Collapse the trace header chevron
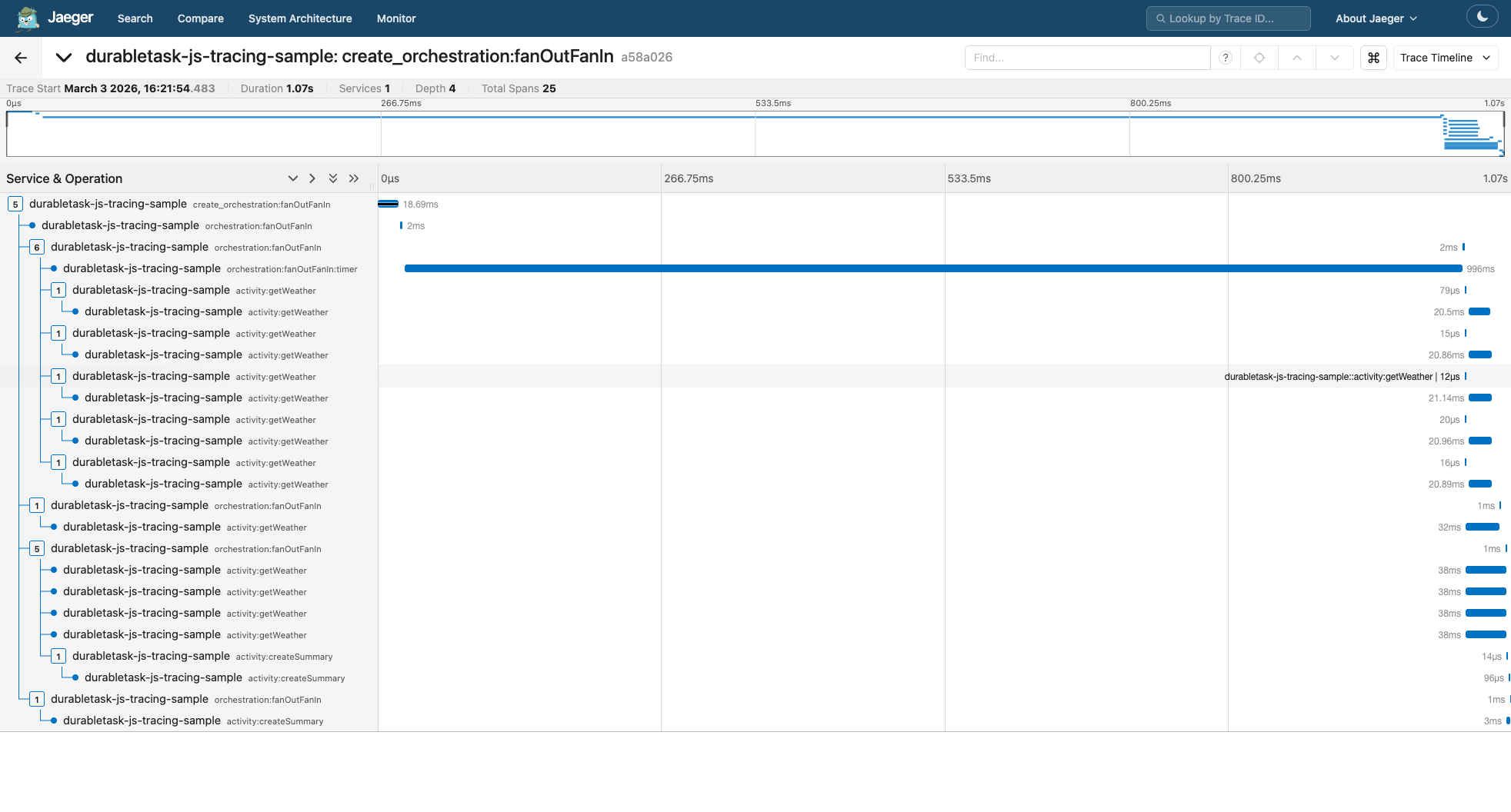Screen dimensions: 1511x812 (x=64, y=58)
